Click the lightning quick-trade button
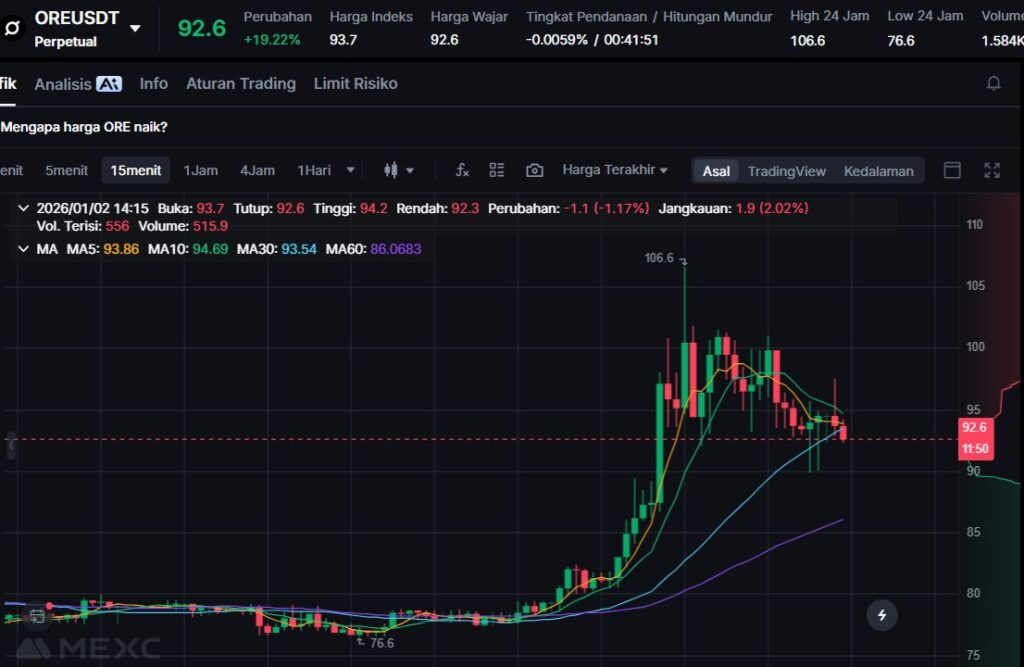 (x=881, y=615)
